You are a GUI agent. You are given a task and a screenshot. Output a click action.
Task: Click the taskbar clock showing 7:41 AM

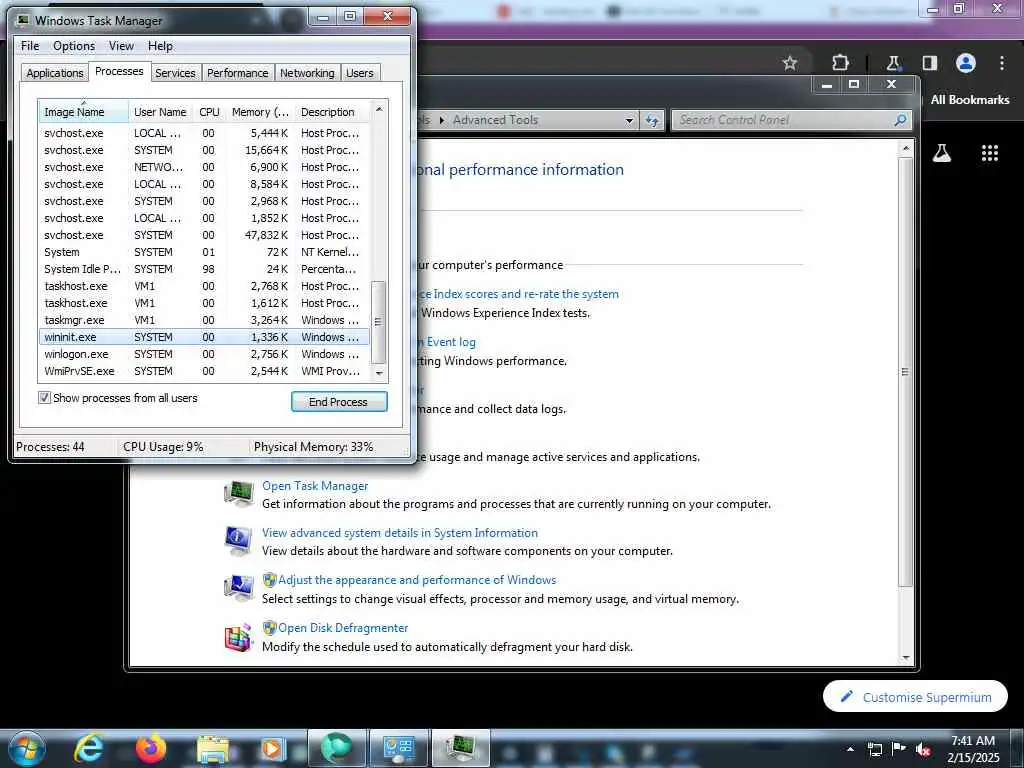click(973, 749)
